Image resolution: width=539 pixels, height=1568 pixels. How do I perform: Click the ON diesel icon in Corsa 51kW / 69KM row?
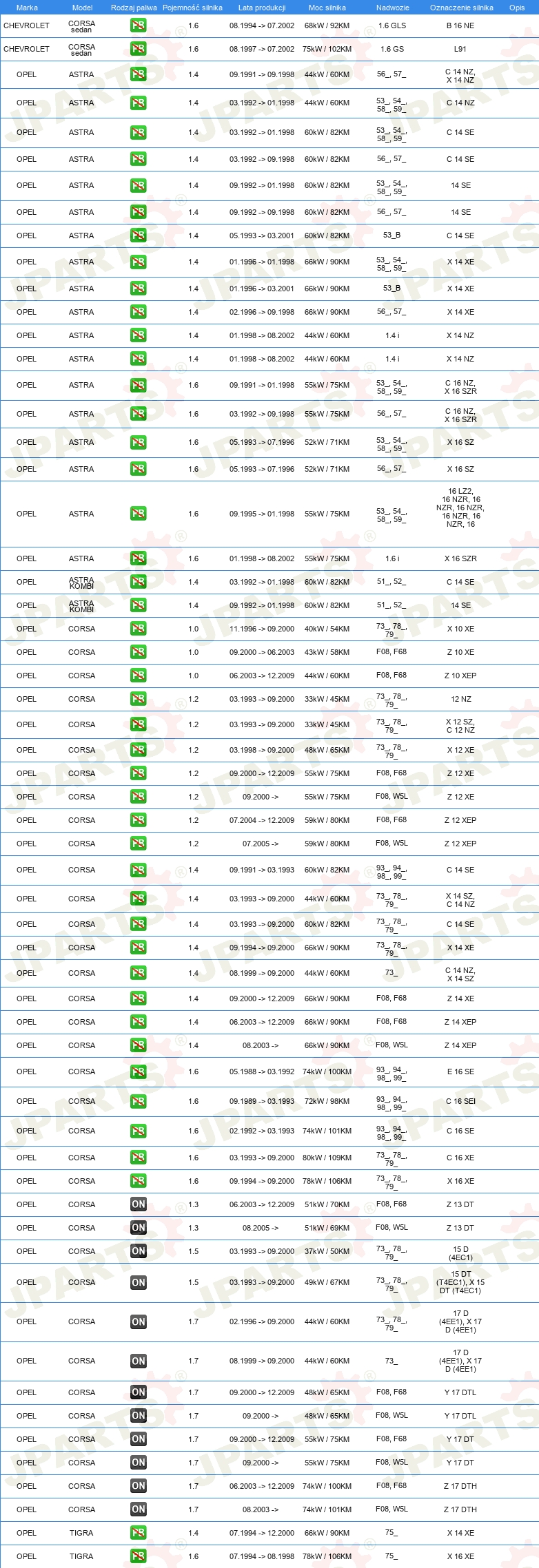[138, 1228]
